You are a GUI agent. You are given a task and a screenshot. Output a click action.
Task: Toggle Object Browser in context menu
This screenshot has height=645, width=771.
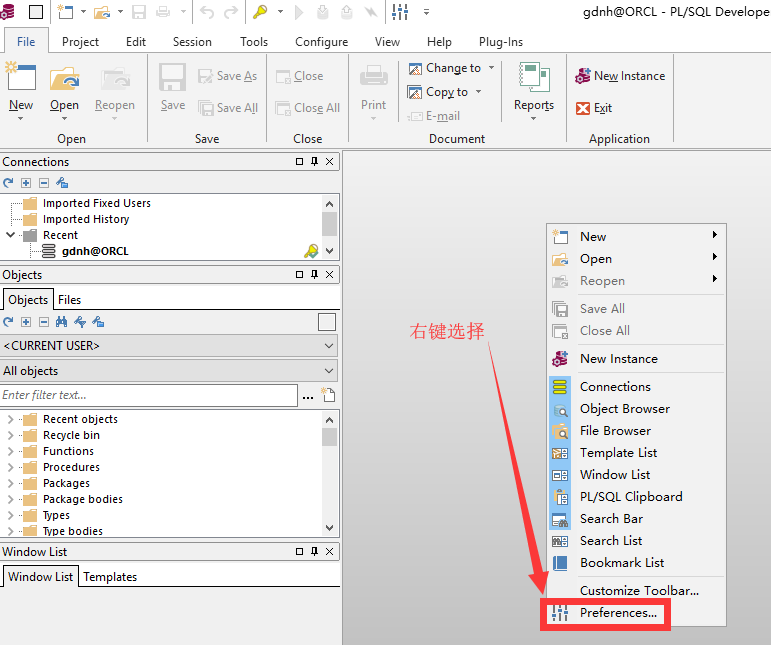click(625, 409)
